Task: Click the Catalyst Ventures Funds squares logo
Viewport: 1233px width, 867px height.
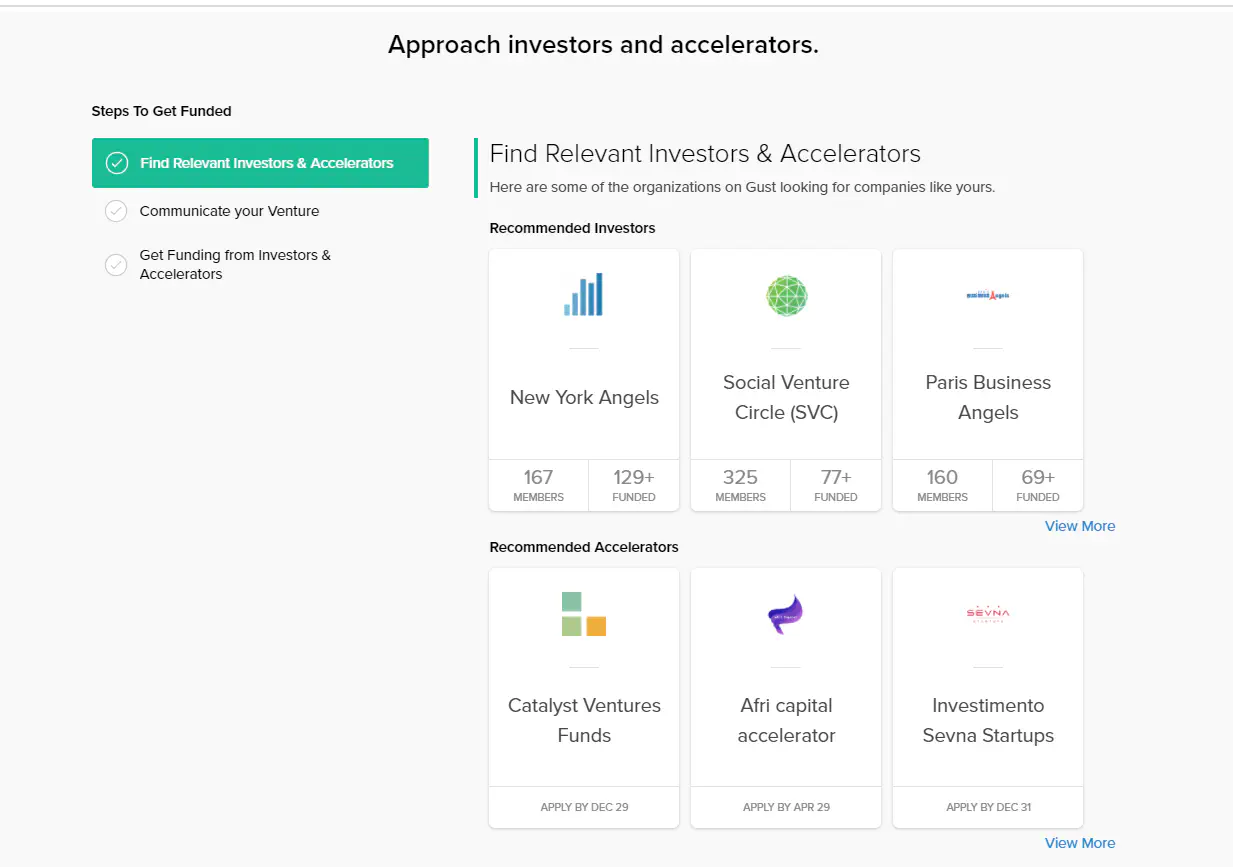Action: (x=583, y=617)
